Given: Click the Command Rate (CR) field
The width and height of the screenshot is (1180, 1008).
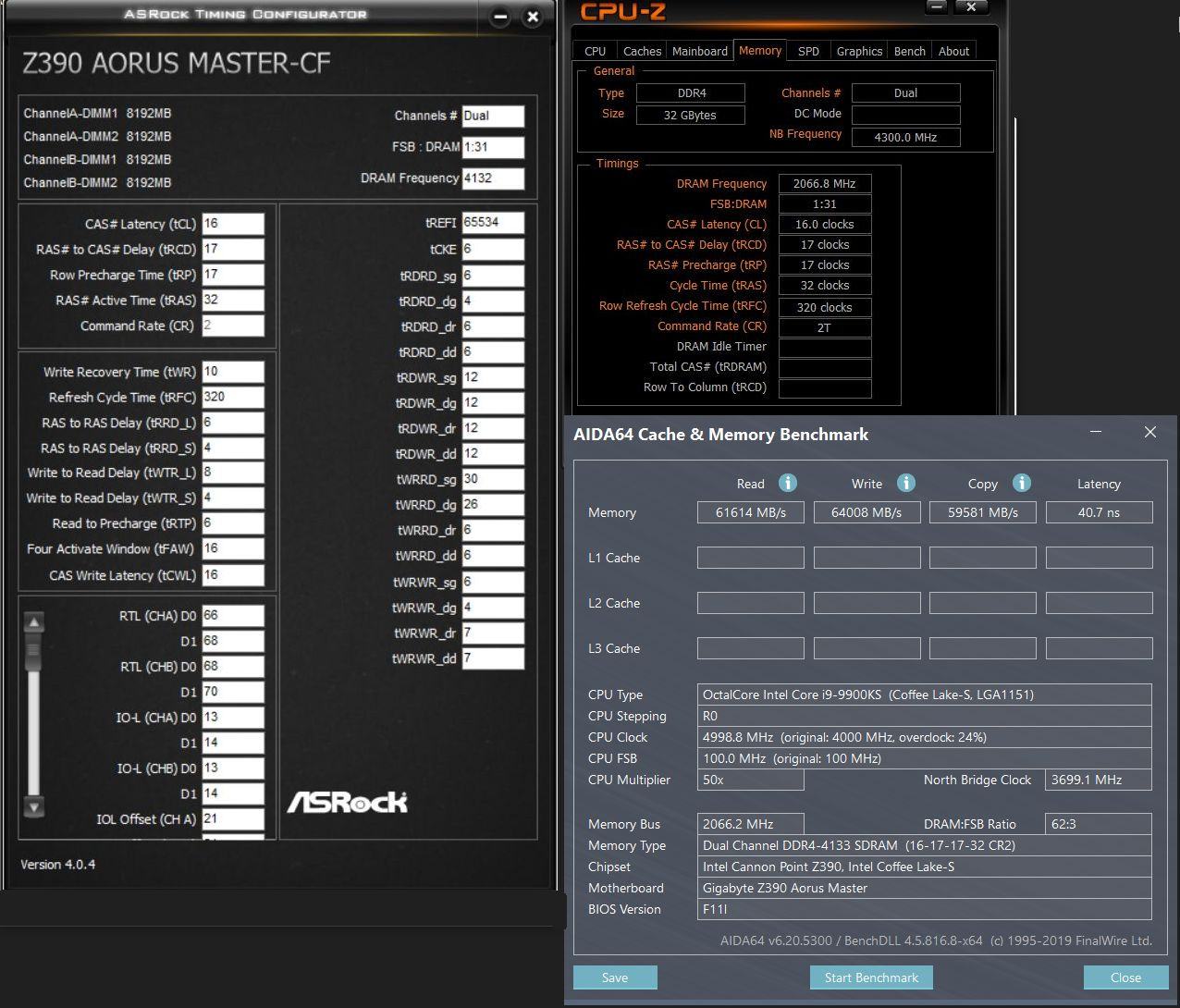Looking at the screenshot, I should coord(233,326).
